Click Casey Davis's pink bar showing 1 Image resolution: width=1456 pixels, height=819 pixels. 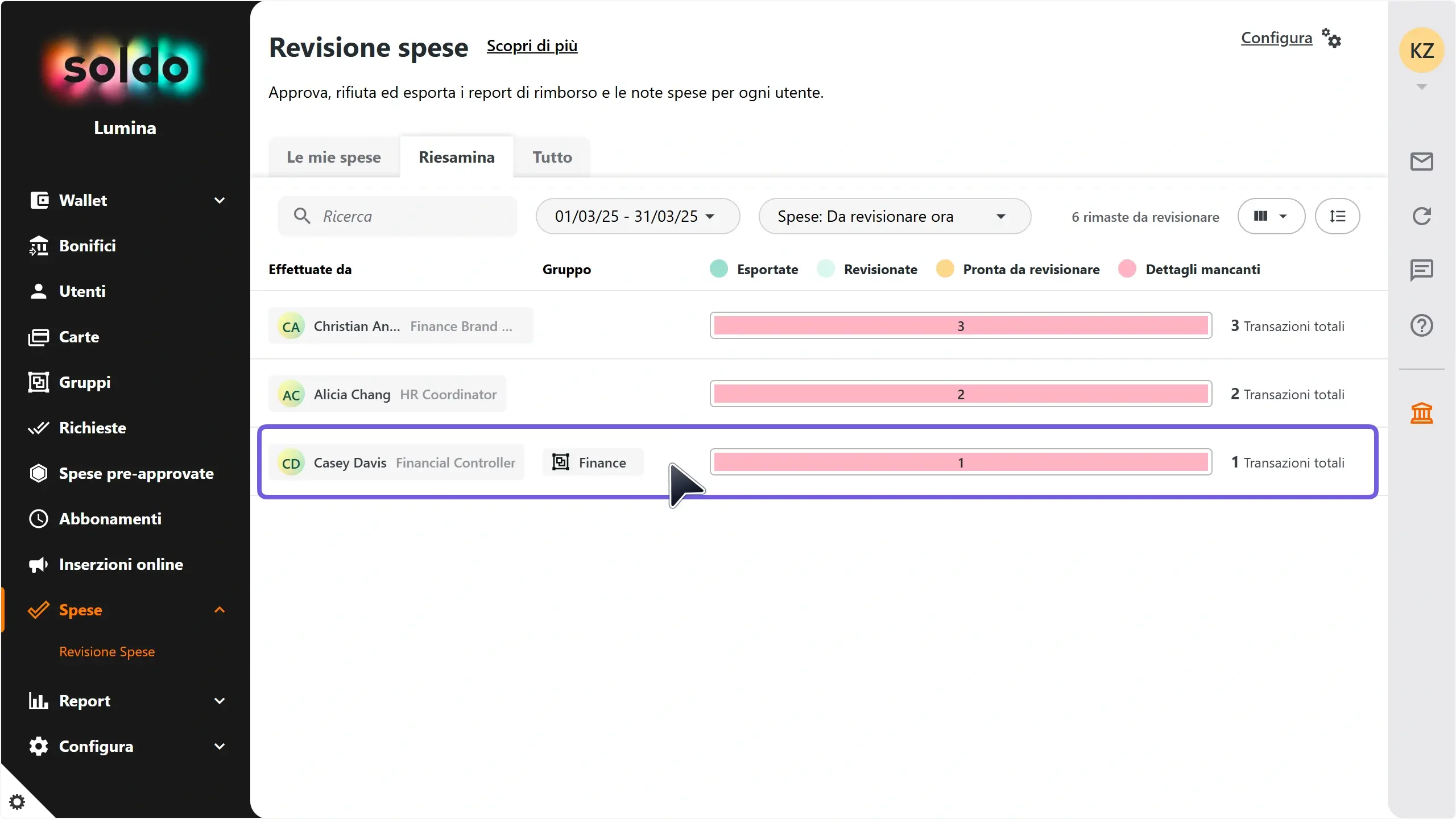(x=961, y=462)
